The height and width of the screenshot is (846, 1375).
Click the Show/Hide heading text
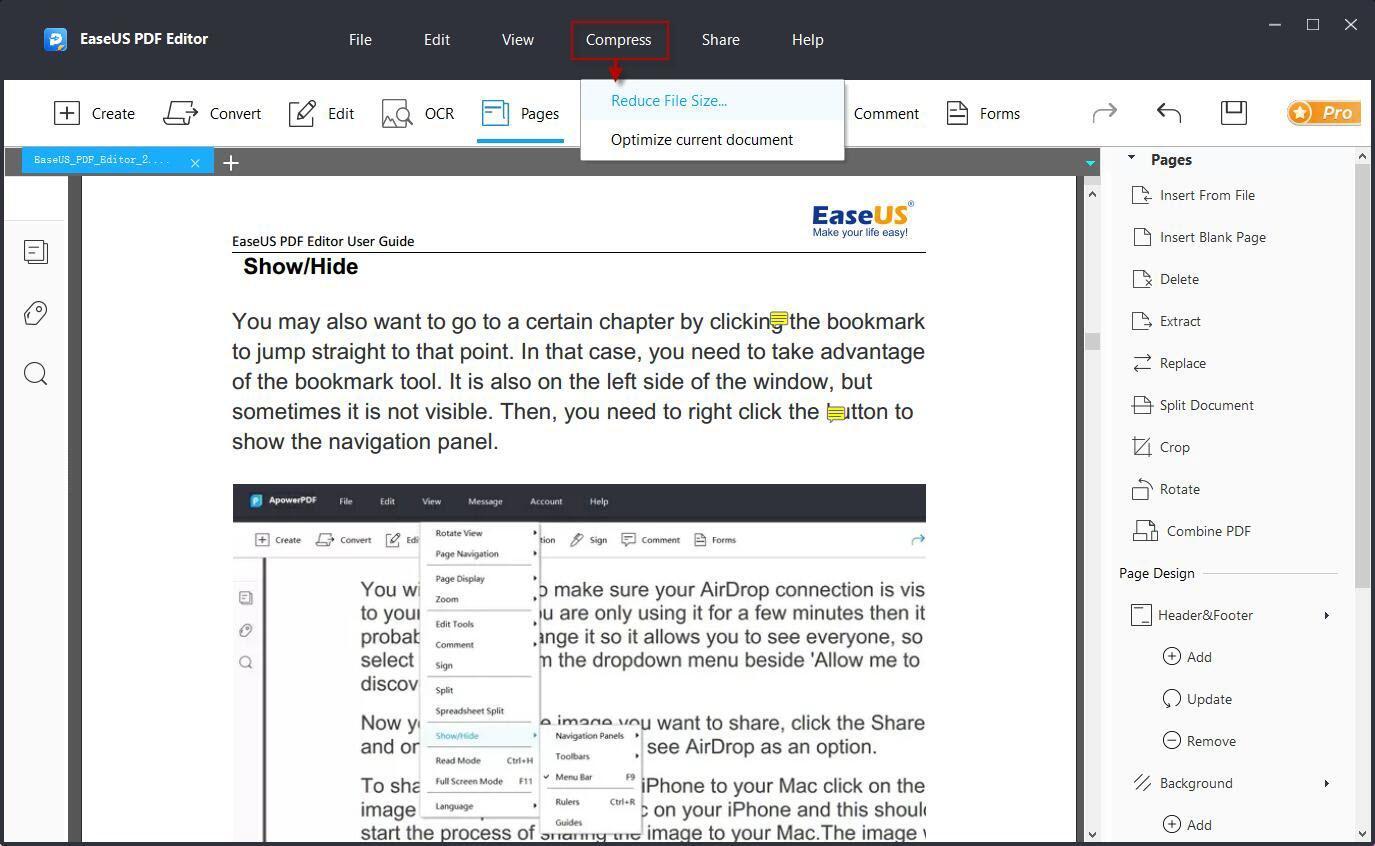tap(301, 267)
